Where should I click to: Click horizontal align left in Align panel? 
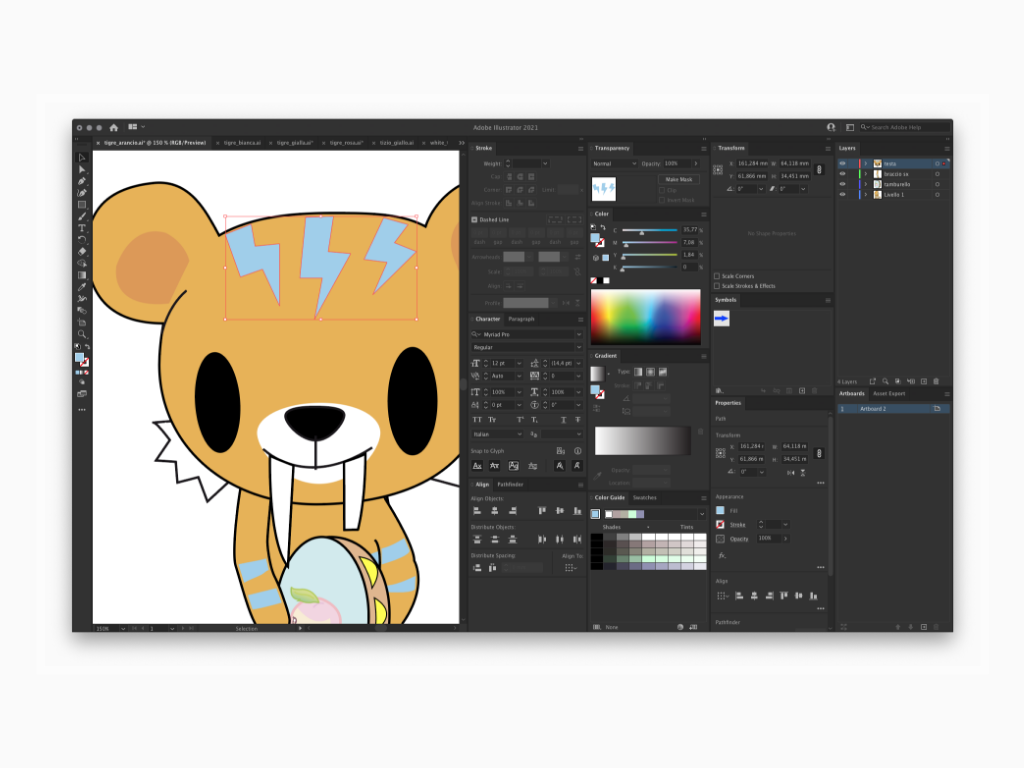click(x=477, y=511)
